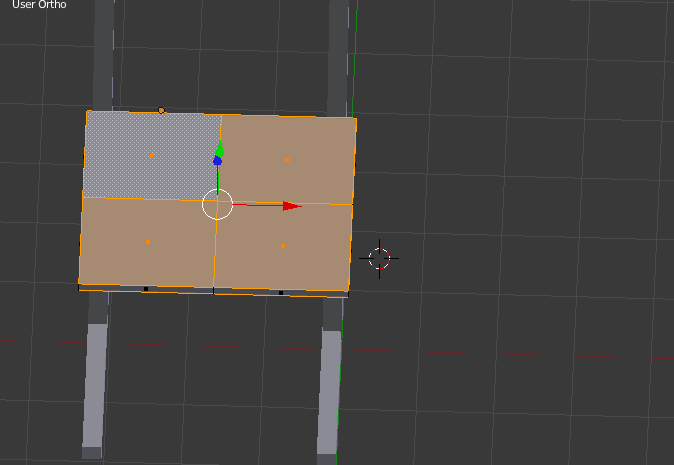Select the black face dot under the bottom-right seat face
This screenshot has width=674, height=465.
pos(281,293)
